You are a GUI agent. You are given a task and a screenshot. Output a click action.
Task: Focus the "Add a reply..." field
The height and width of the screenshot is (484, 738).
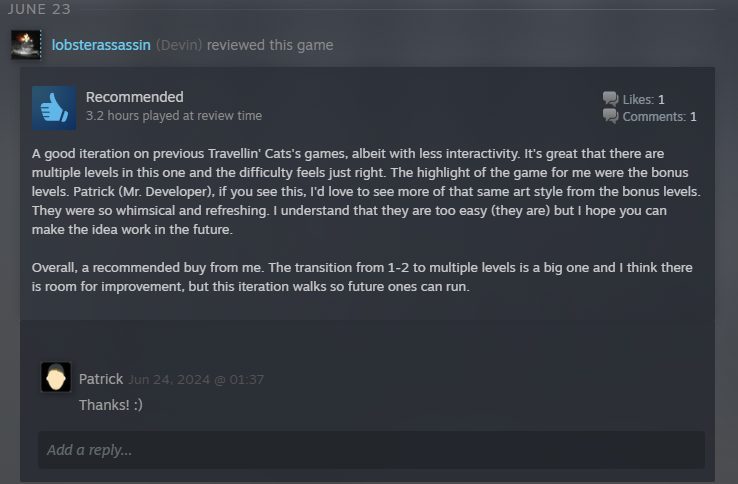click(x=371, y=450)
